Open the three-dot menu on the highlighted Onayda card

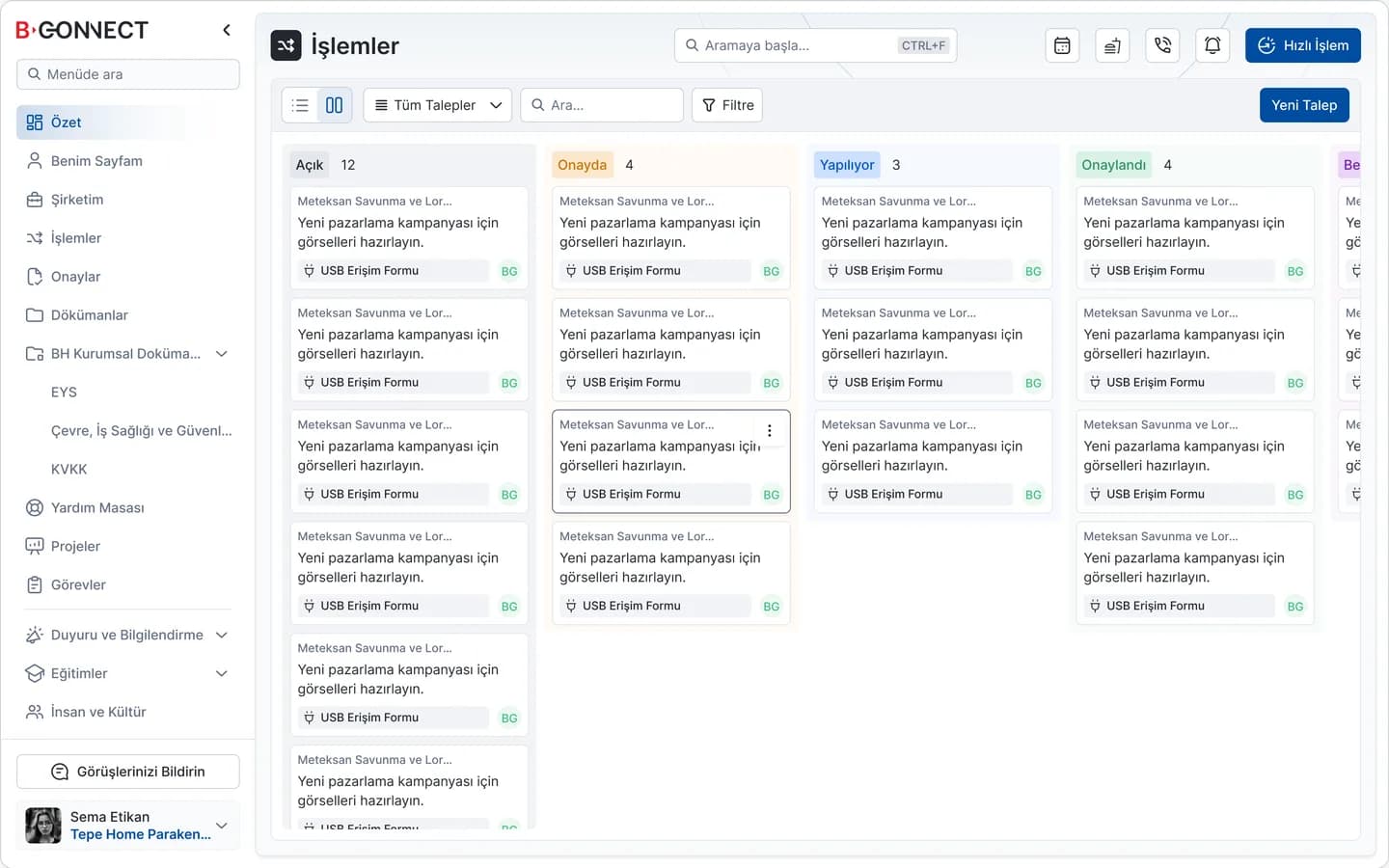(x=769, y=431)
